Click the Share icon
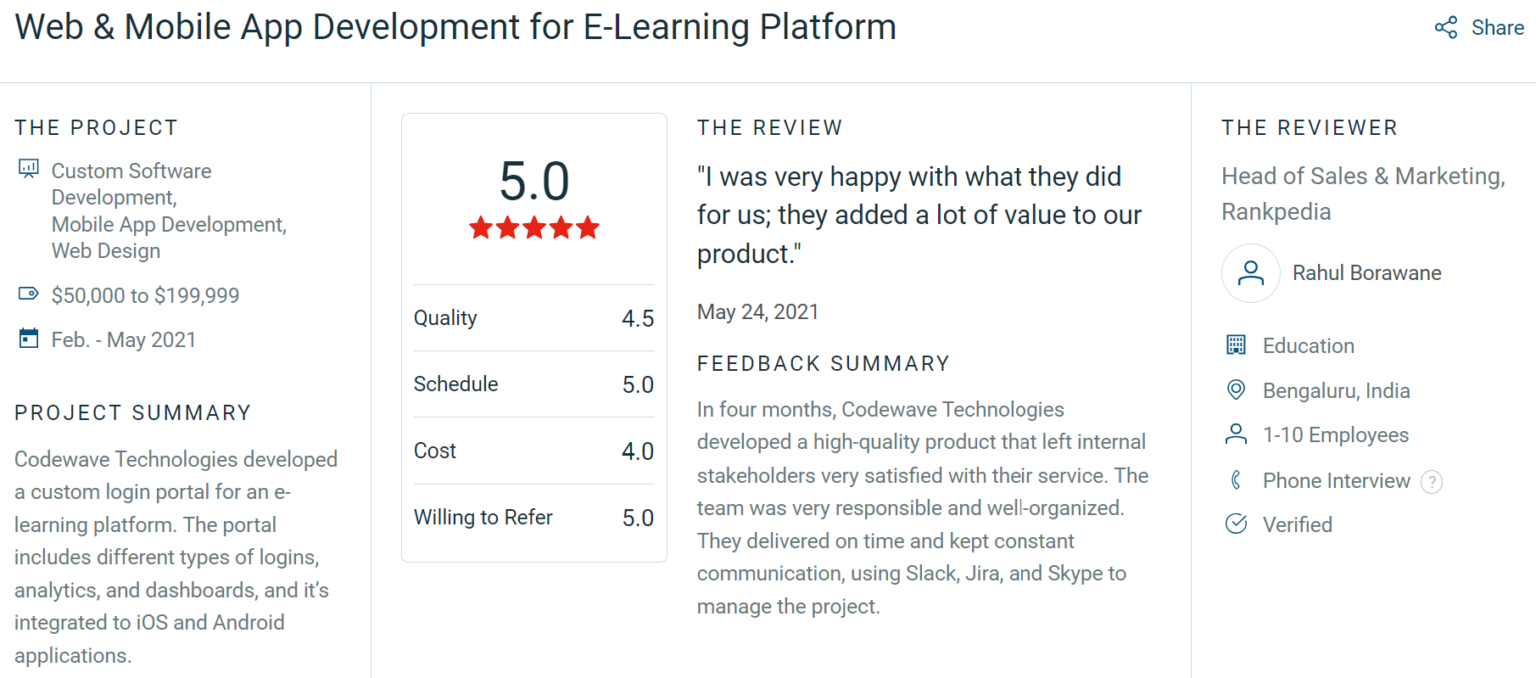Viewport: 1536px width, 678px height. [1446, 28]
